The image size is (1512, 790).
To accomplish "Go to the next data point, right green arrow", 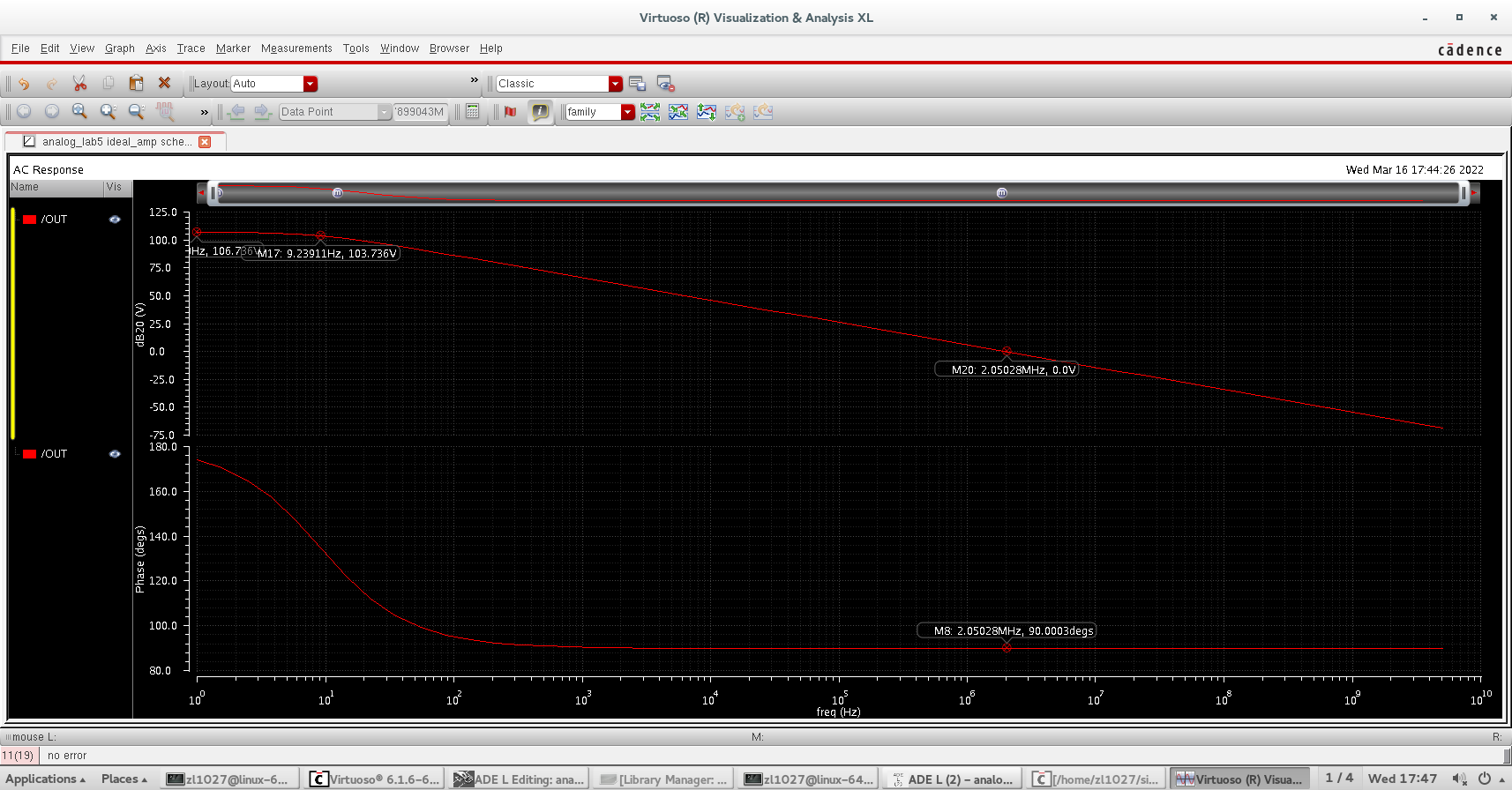I will click(x=263, y=112).
